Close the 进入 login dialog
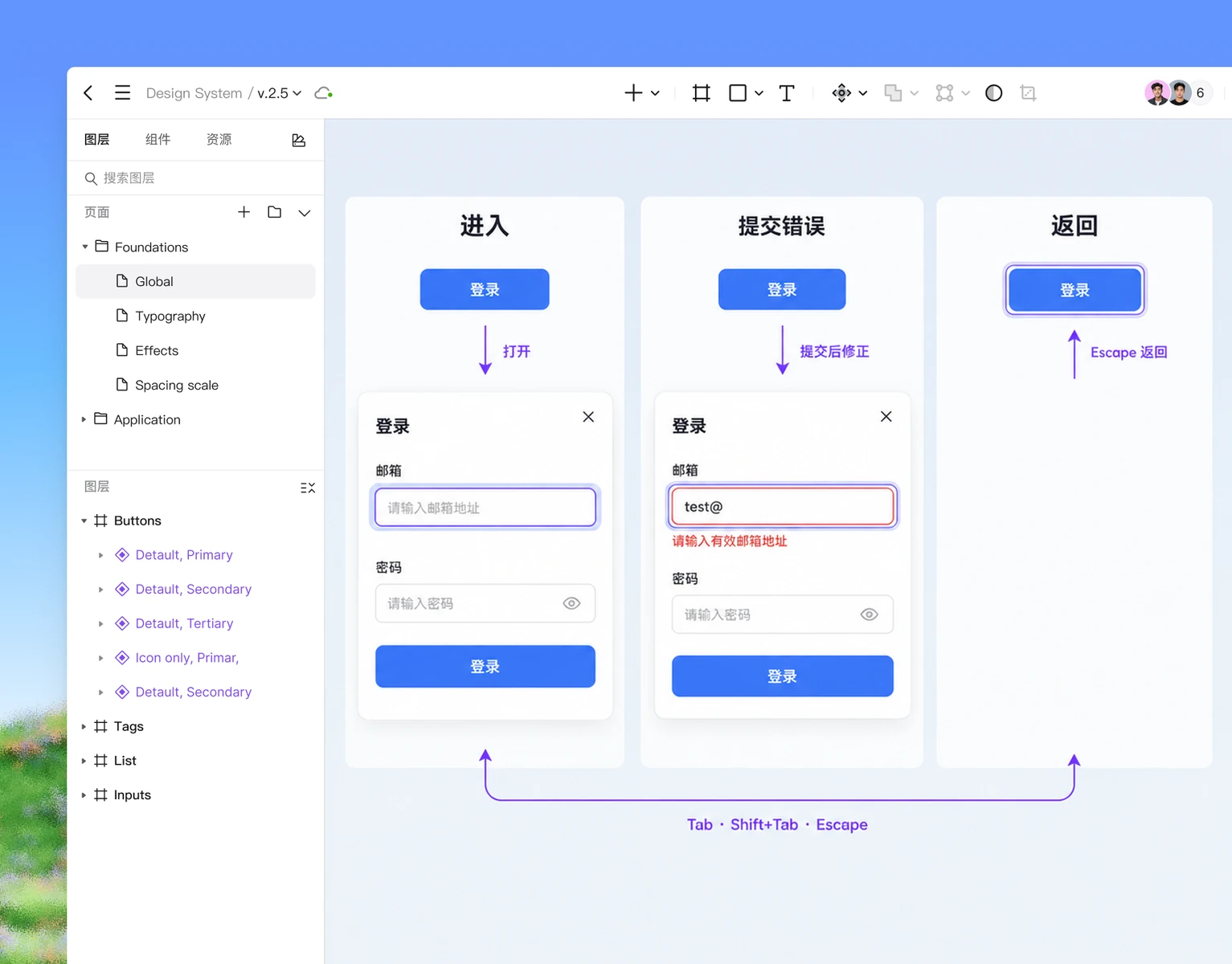The image size is (1232, 964). click(x=588, y=417)
